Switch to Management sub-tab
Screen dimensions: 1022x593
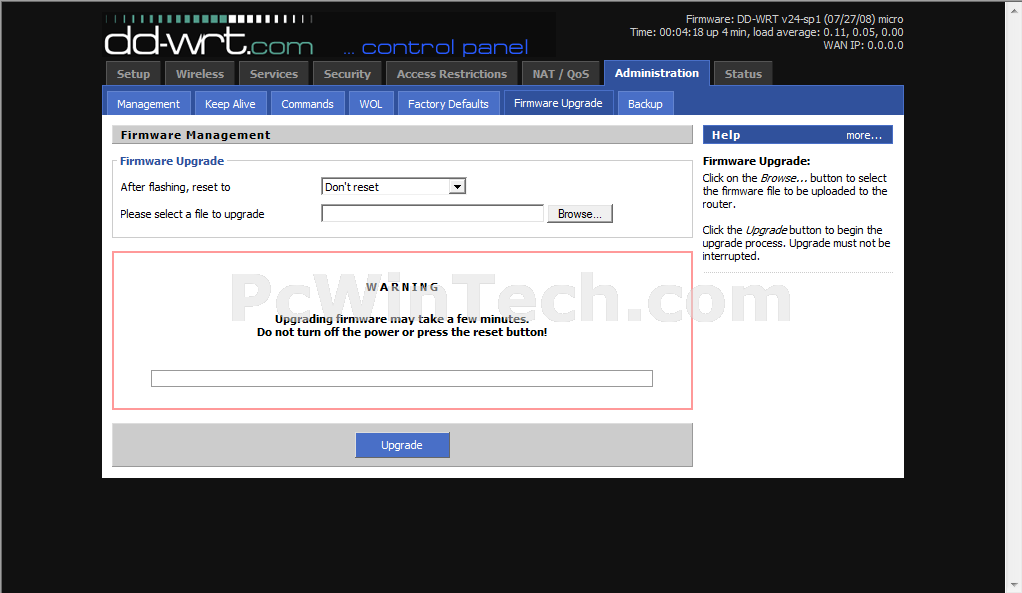148,104
